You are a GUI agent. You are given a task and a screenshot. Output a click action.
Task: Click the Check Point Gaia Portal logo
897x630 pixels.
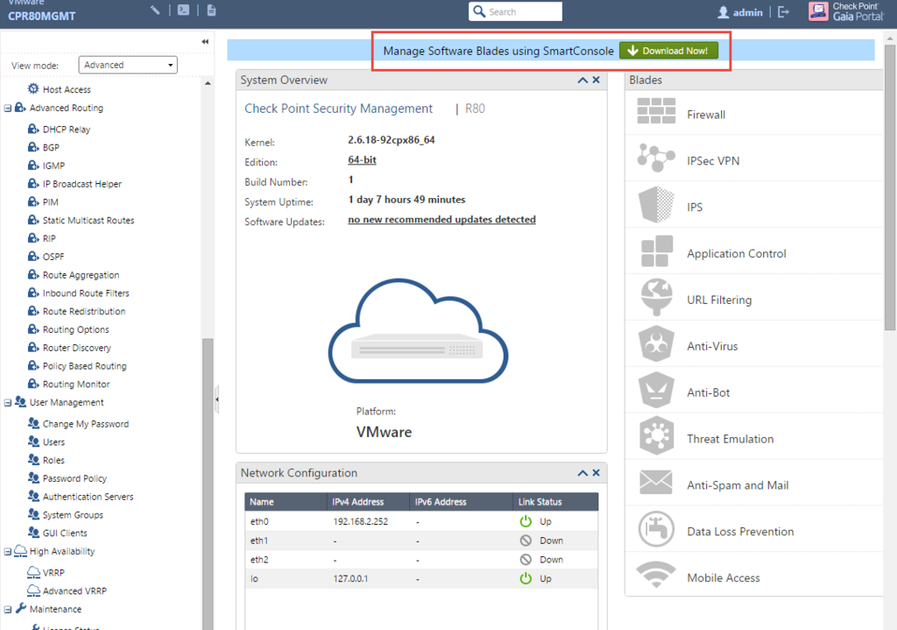846,11
